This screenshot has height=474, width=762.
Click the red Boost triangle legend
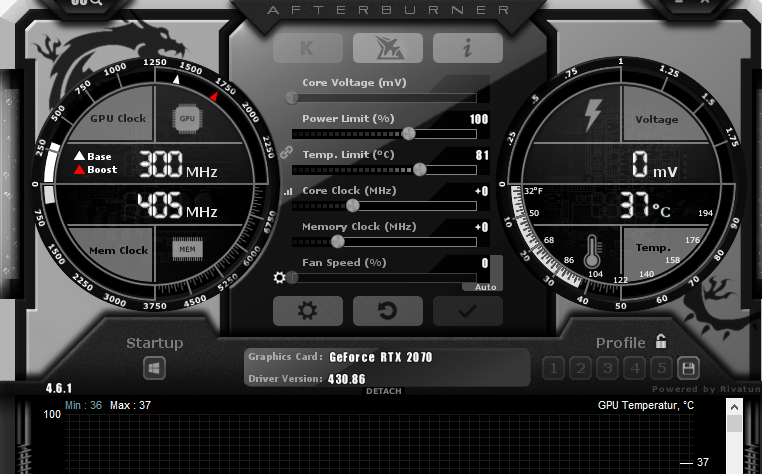[x=79, y=170]
